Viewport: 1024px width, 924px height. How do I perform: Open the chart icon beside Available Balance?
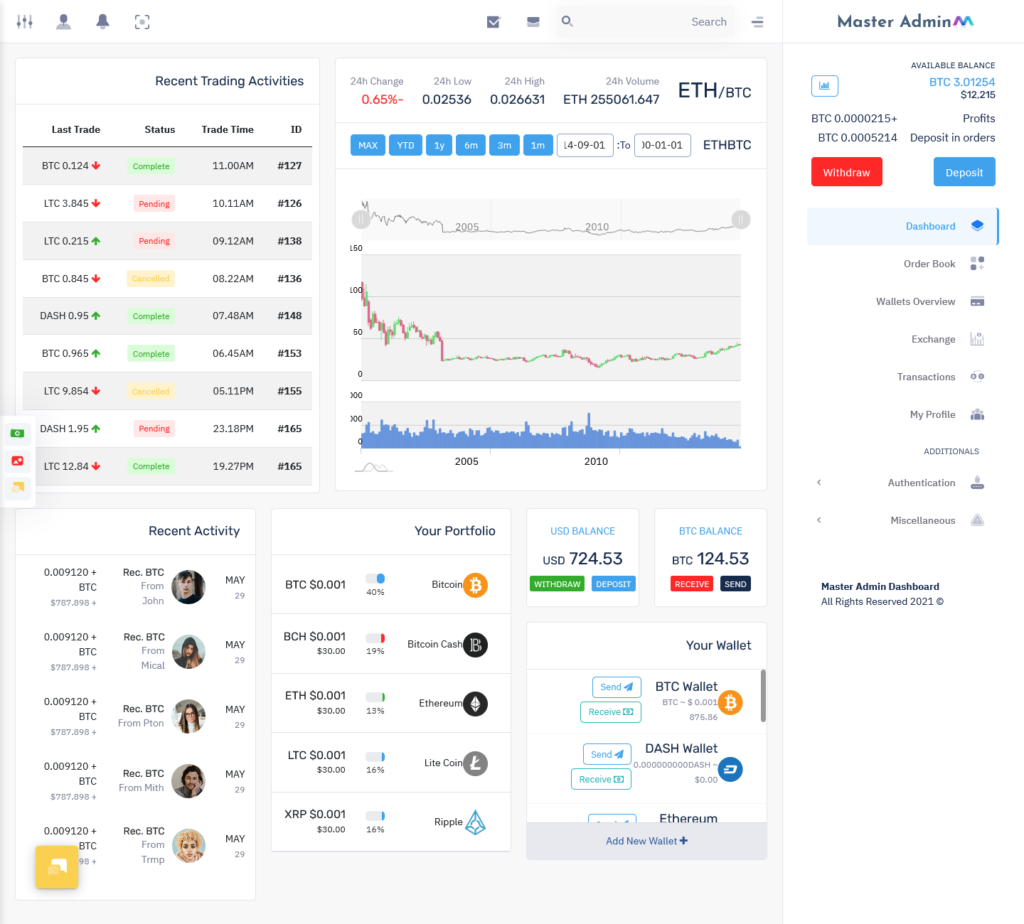(x=824, y=86)
